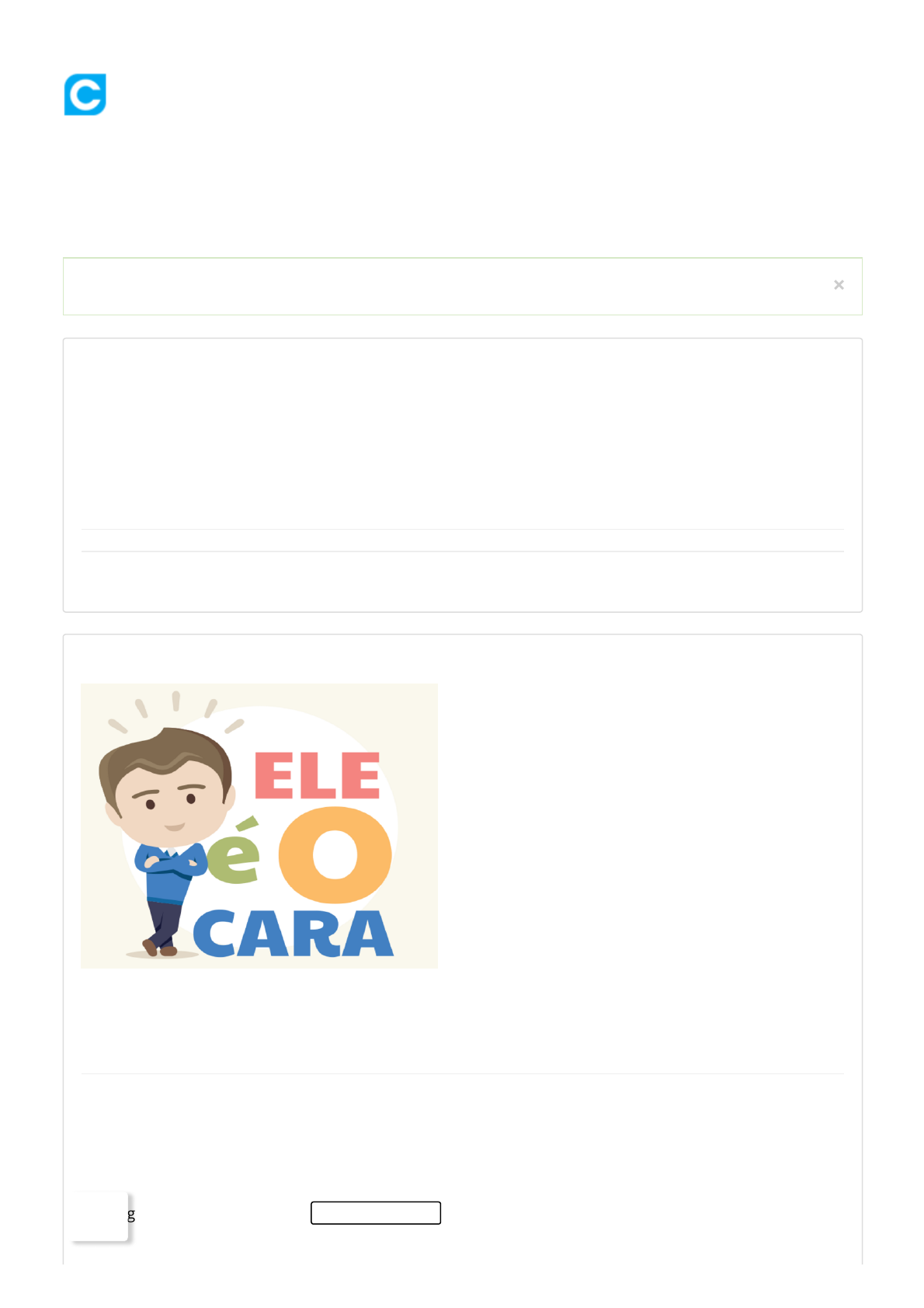Click the white shadowed floating square widget
Screen dimensions: 924x1308
100,1216
